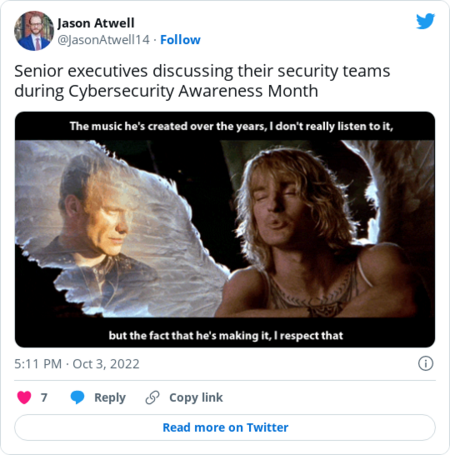Image resolution: width=450 pixels, height=455 pixels.
Task: Click the Twitter bird logo
Action: (425, 21)
